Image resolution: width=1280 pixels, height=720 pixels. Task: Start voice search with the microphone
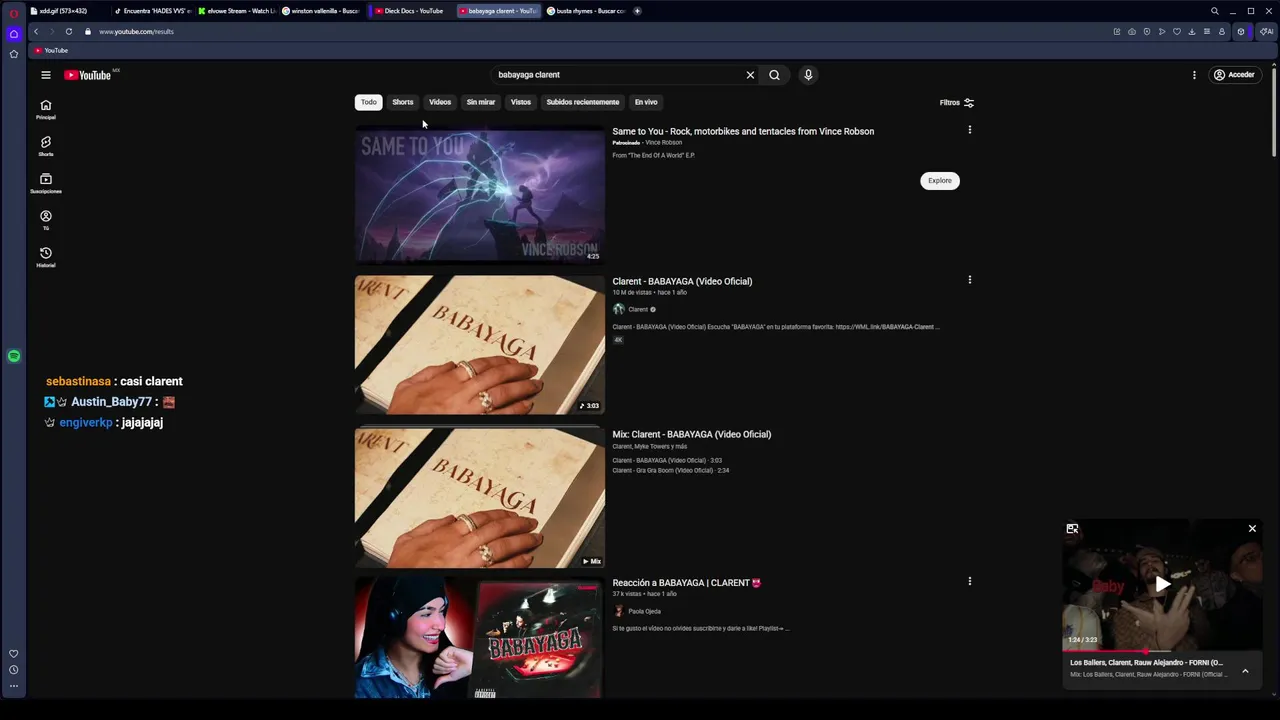pos(808,75)
